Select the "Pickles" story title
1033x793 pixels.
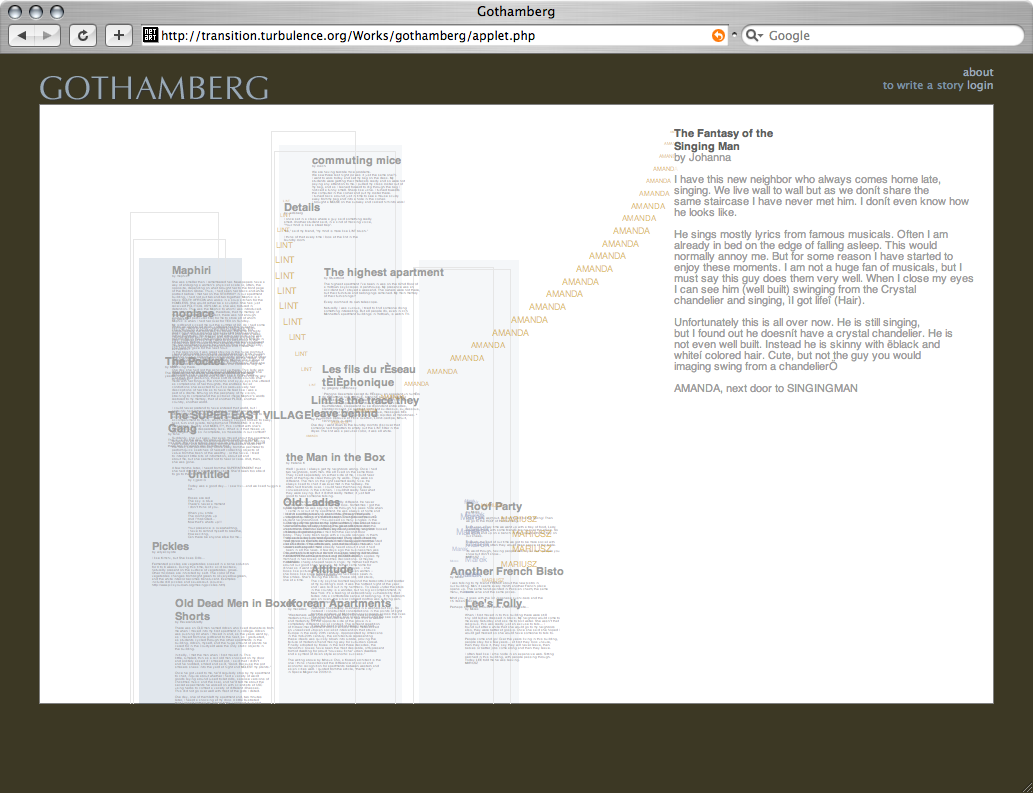pyautogui.click(x=170, y=547)
